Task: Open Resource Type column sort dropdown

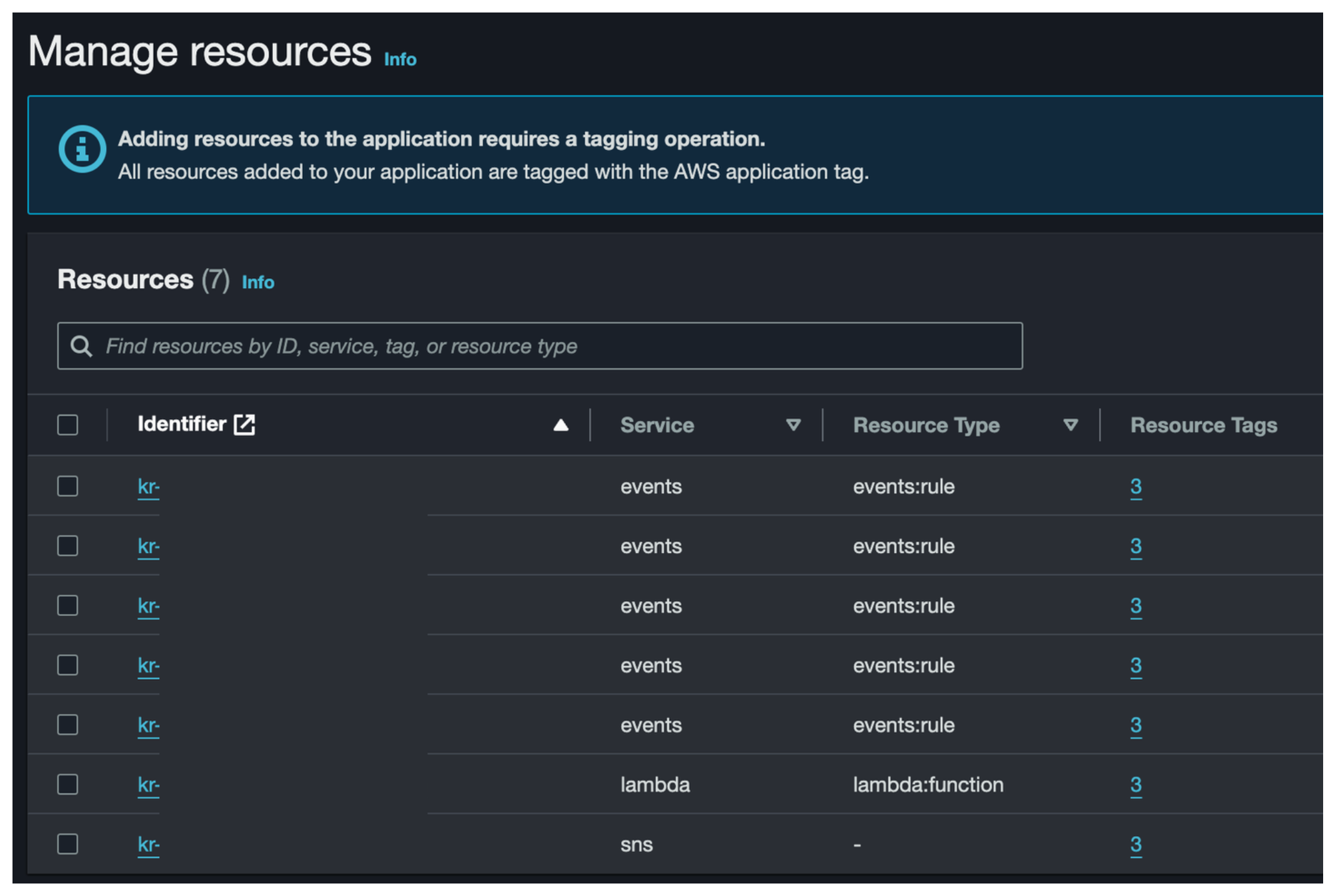Action: [1070, 426]
